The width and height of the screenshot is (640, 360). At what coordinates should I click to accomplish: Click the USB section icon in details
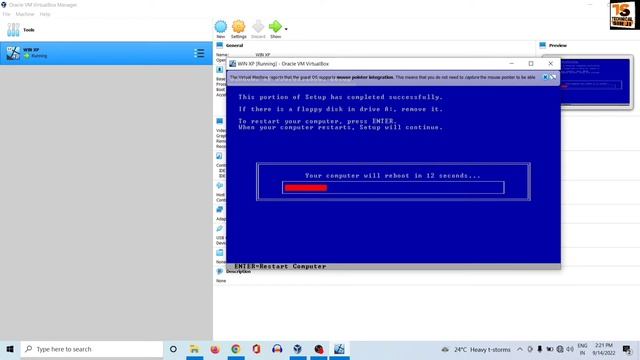coord(220,229)
